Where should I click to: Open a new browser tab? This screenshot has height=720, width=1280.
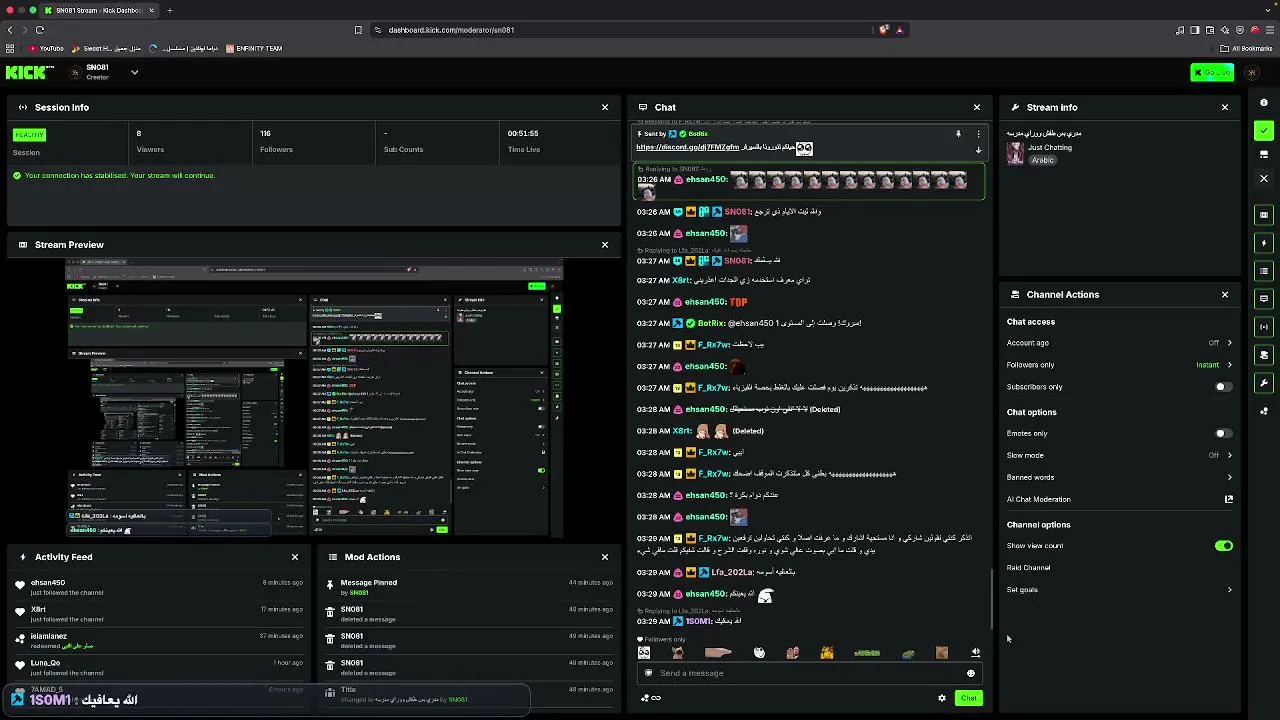[x=169, y=10]
